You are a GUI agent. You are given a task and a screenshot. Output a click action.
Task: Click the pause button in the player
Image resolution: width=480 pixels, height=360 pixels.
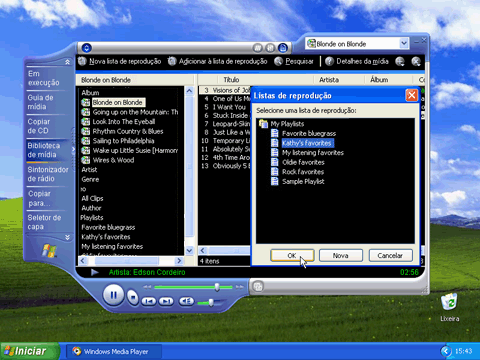[113, 295]
